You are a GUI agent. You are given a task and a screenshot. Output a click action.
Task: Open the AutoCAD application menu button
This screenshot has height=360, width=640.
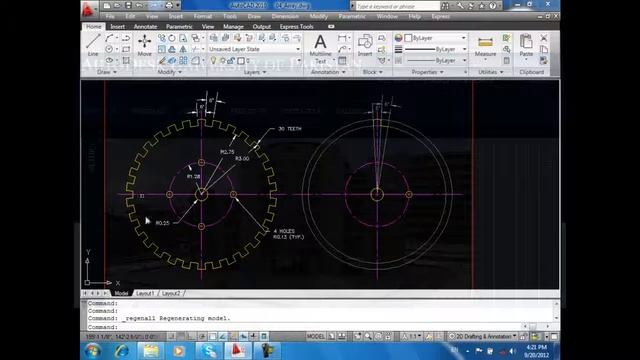tap(89, 9)
